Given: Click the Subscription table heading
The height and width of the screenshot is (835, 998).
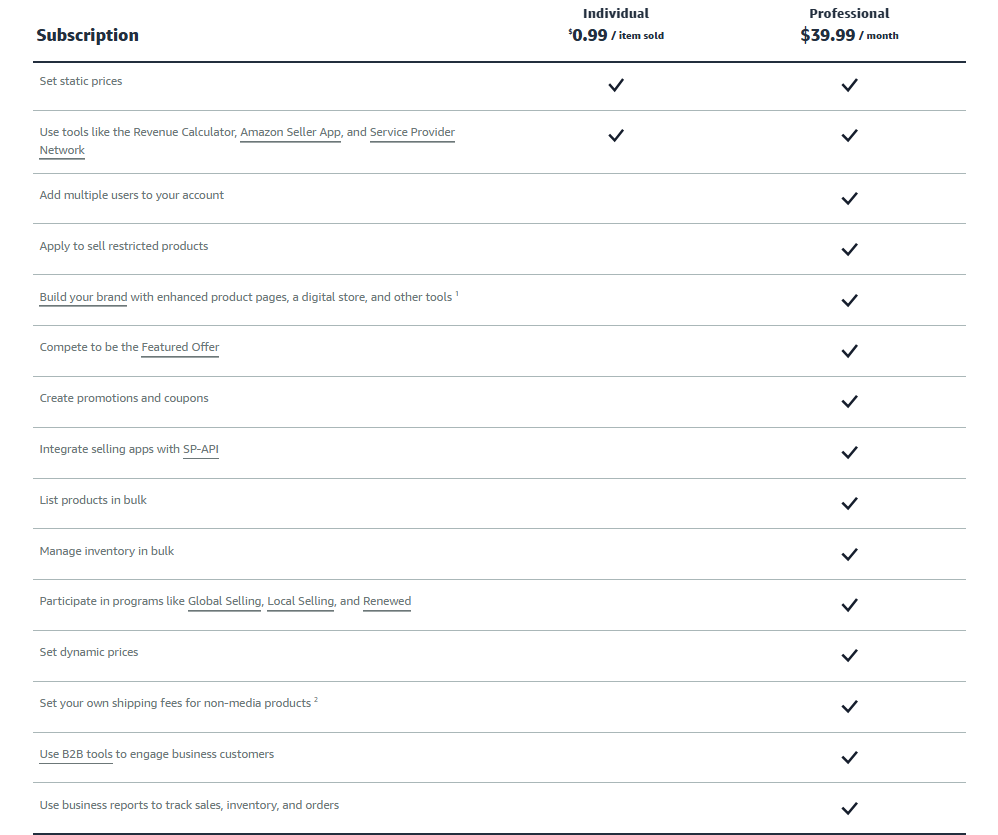Looking at the screenshot, I should point(87,35).
